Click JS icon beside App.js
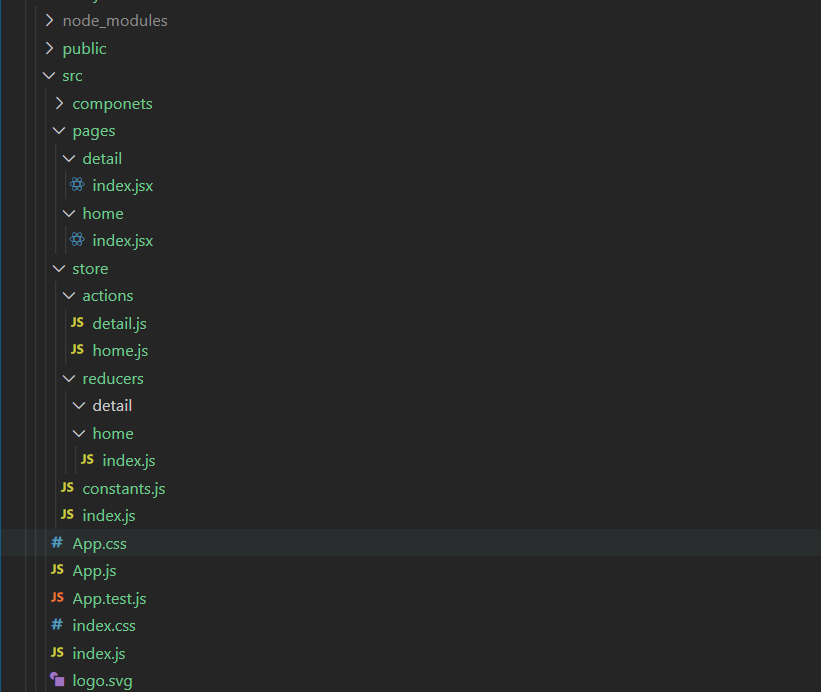Screen dimensions: 821x692 (58, 570)
